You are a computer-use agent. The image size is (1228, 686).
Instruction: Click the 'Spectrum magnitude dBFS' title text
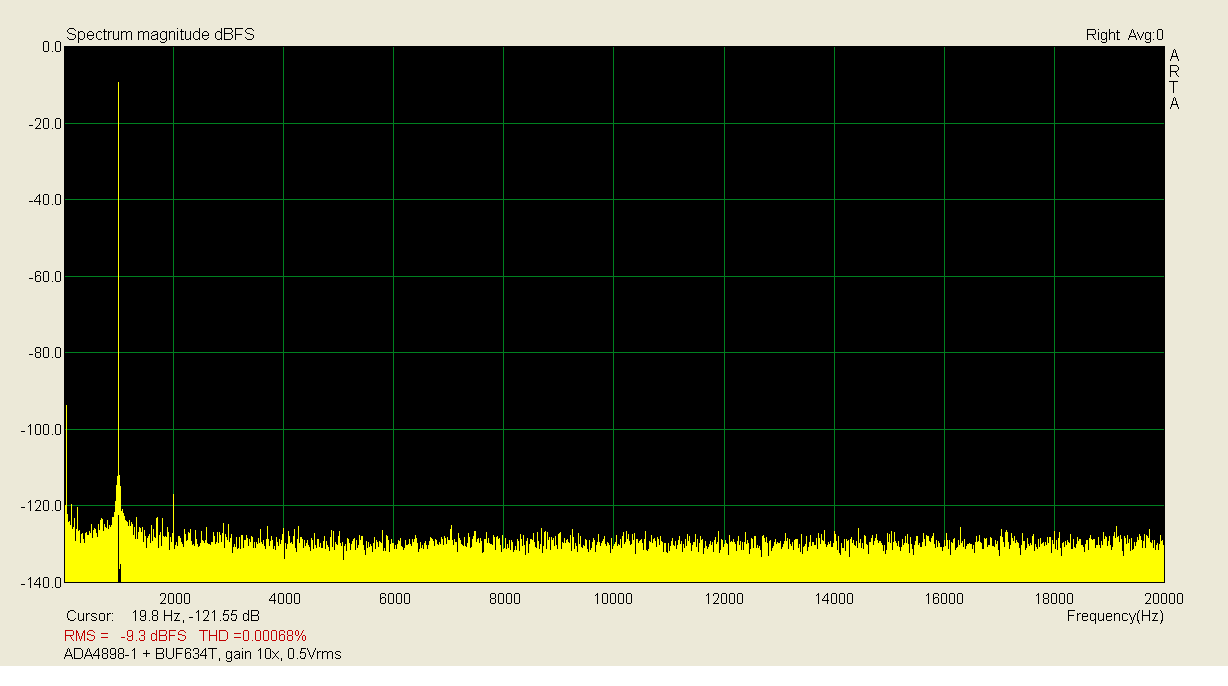tap(160, 35)
